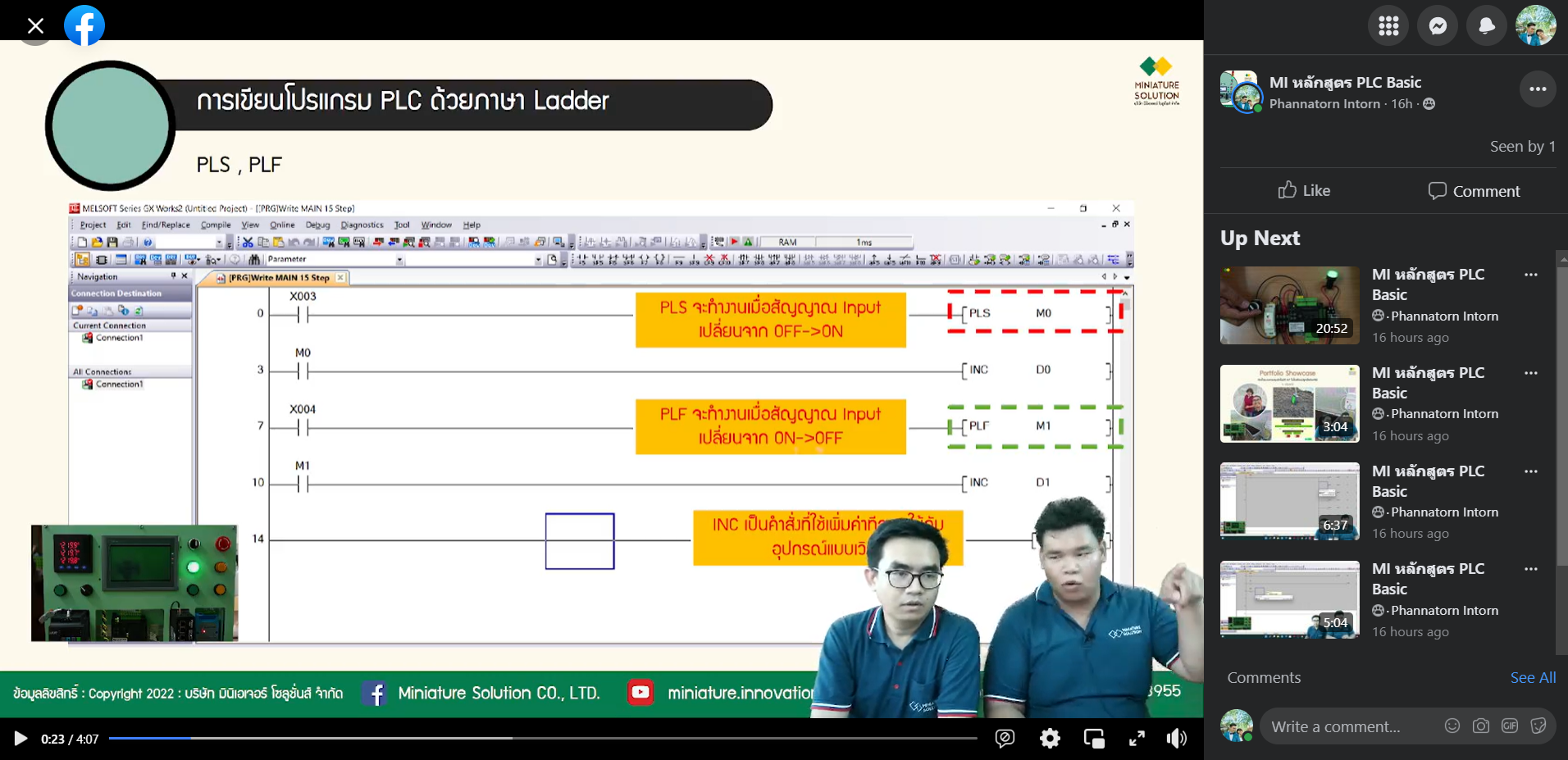Image resolution: width=1568 pixels, height=760 pixels.
Task: Insert a GIF using the GIF icon
Action: click(x=1510, y=726)
